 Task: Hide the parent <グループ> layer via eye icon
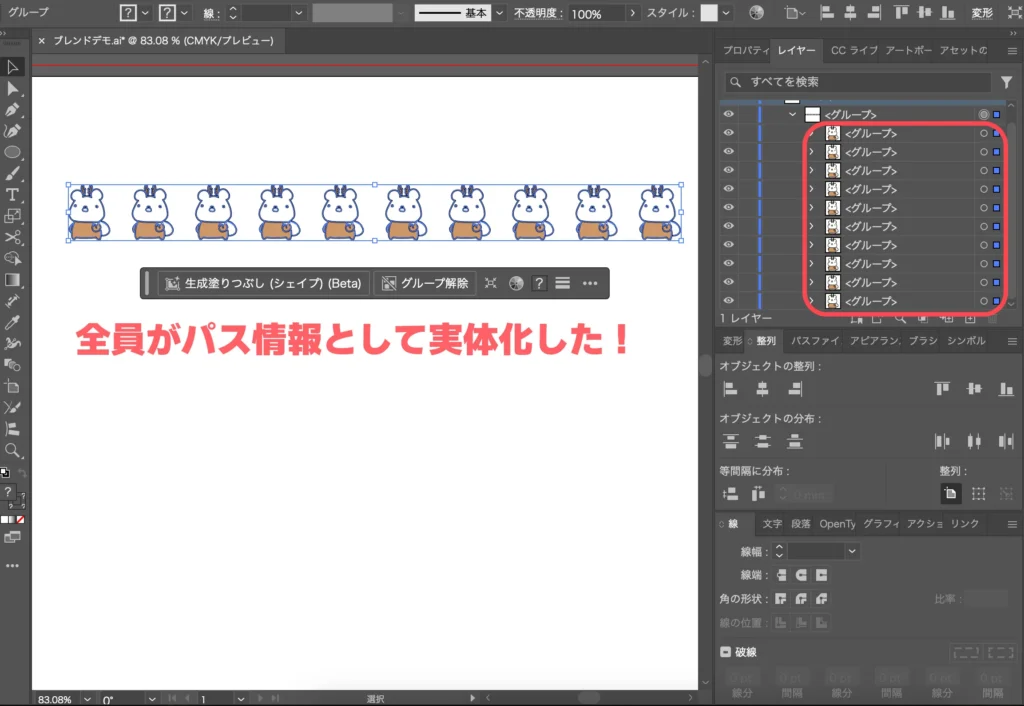click(x=728, y=115)
